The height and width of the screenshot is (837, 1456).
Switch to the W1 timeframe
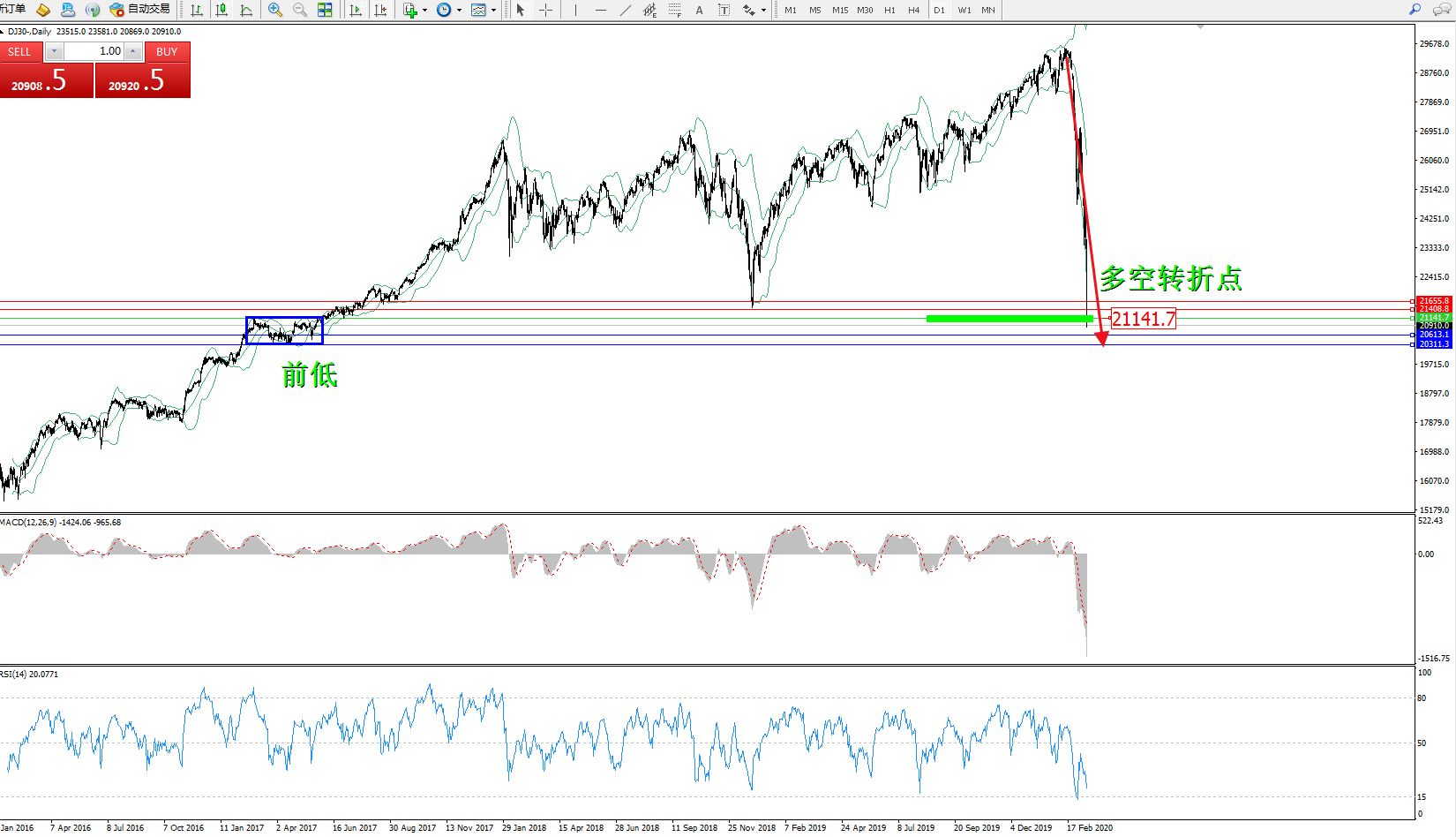pos(964,10)
